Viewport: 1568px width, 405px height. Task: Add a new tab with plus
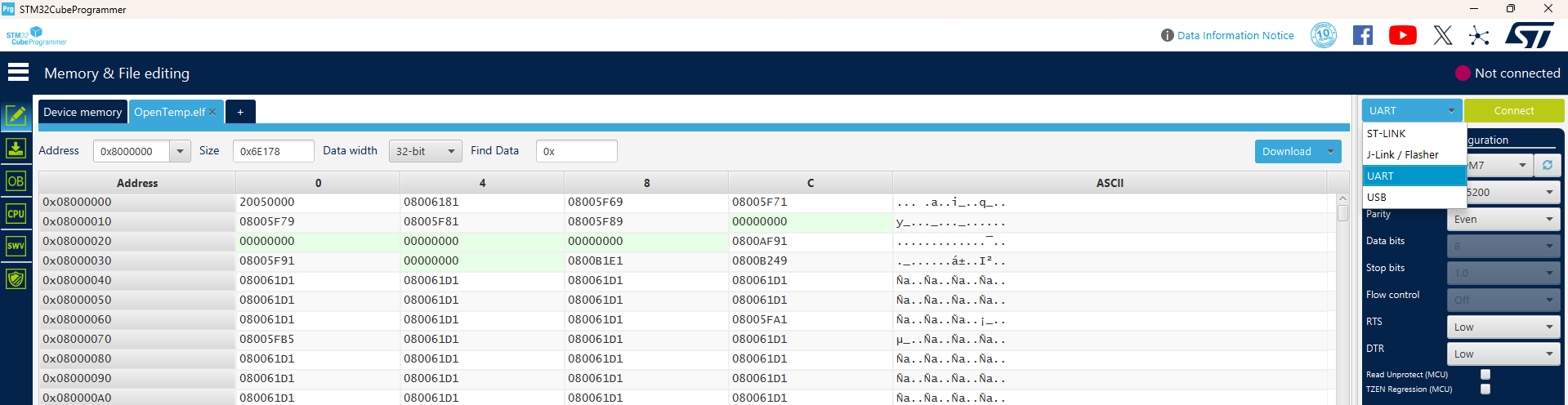pos(240,112)
